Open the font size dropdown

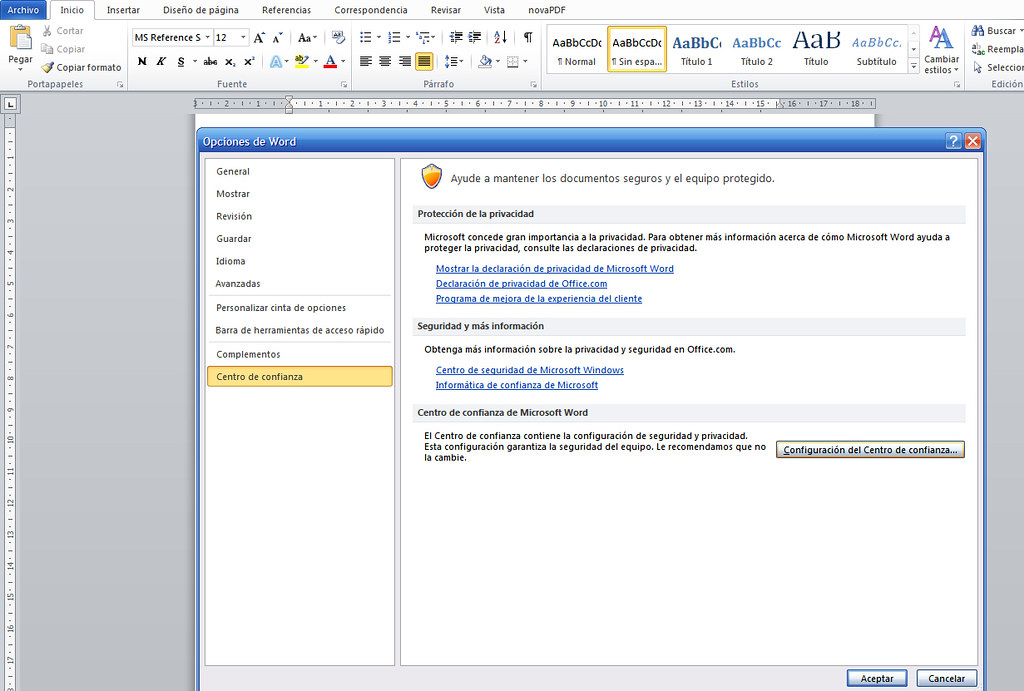click(243, 36)
